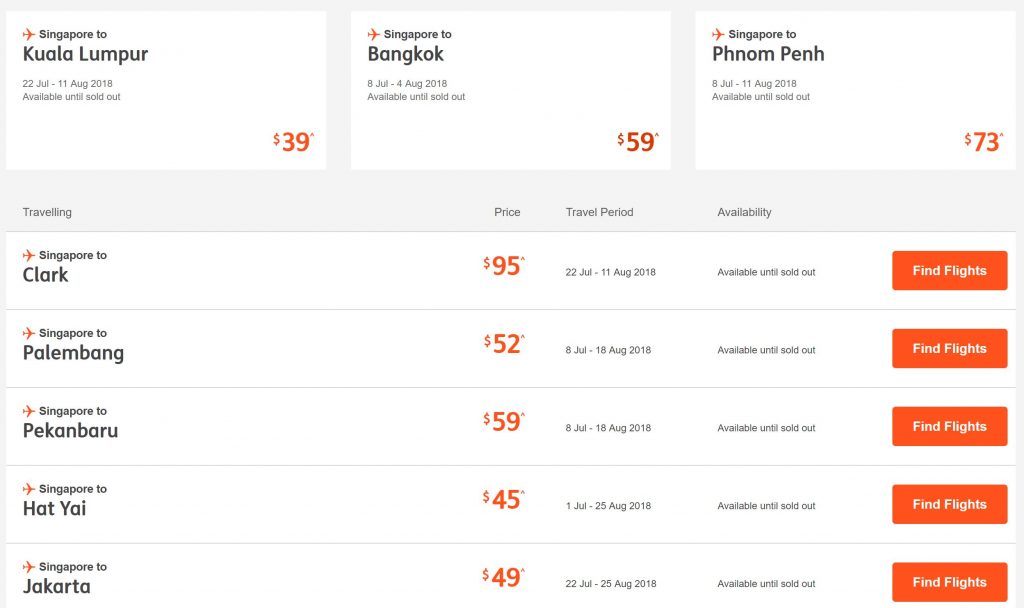
Task: Click the Price column header
Action: [x=507, y=212]
